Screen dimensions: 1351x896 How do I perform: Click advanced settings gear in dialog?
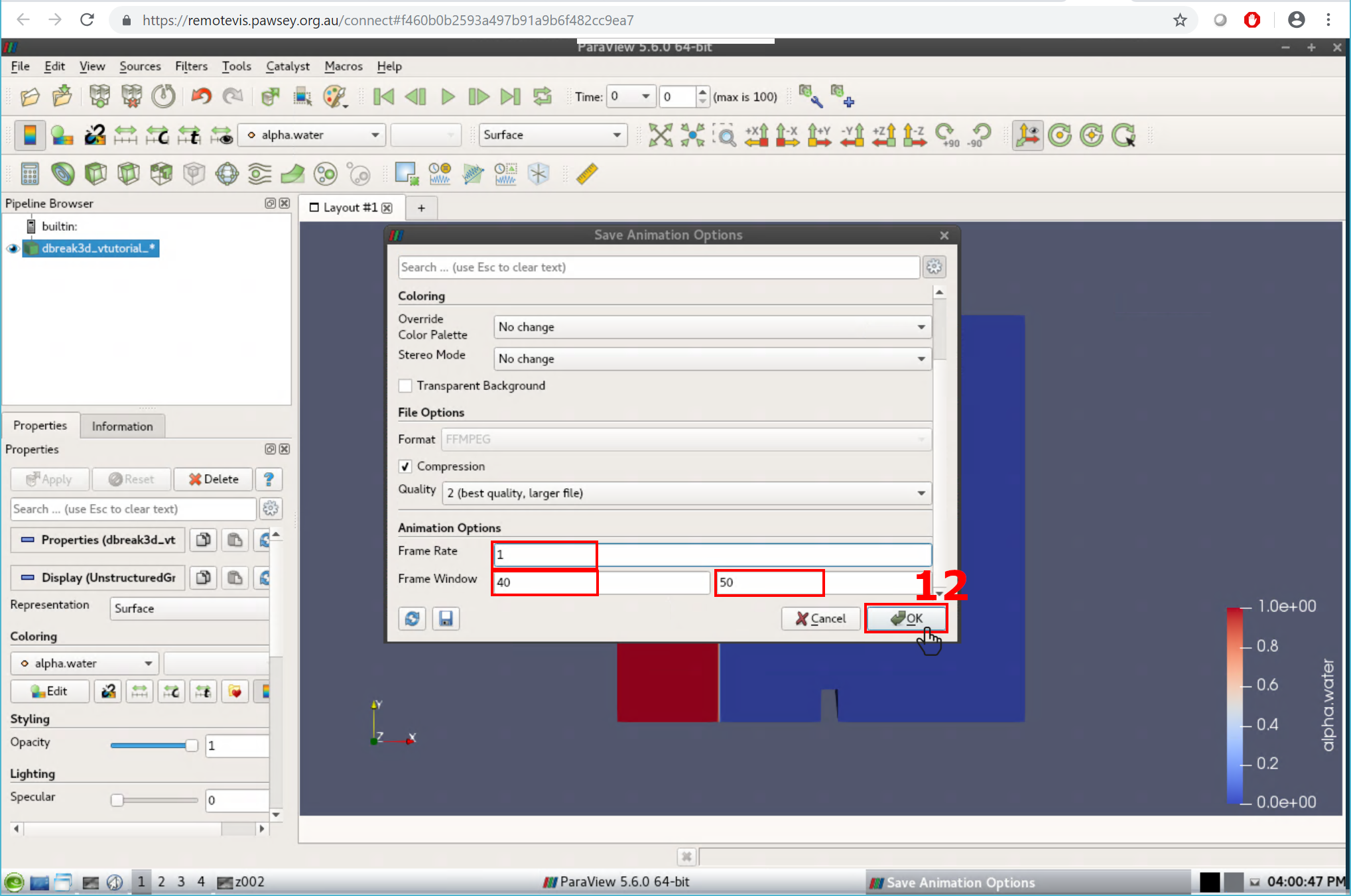(x=934, y=267)
